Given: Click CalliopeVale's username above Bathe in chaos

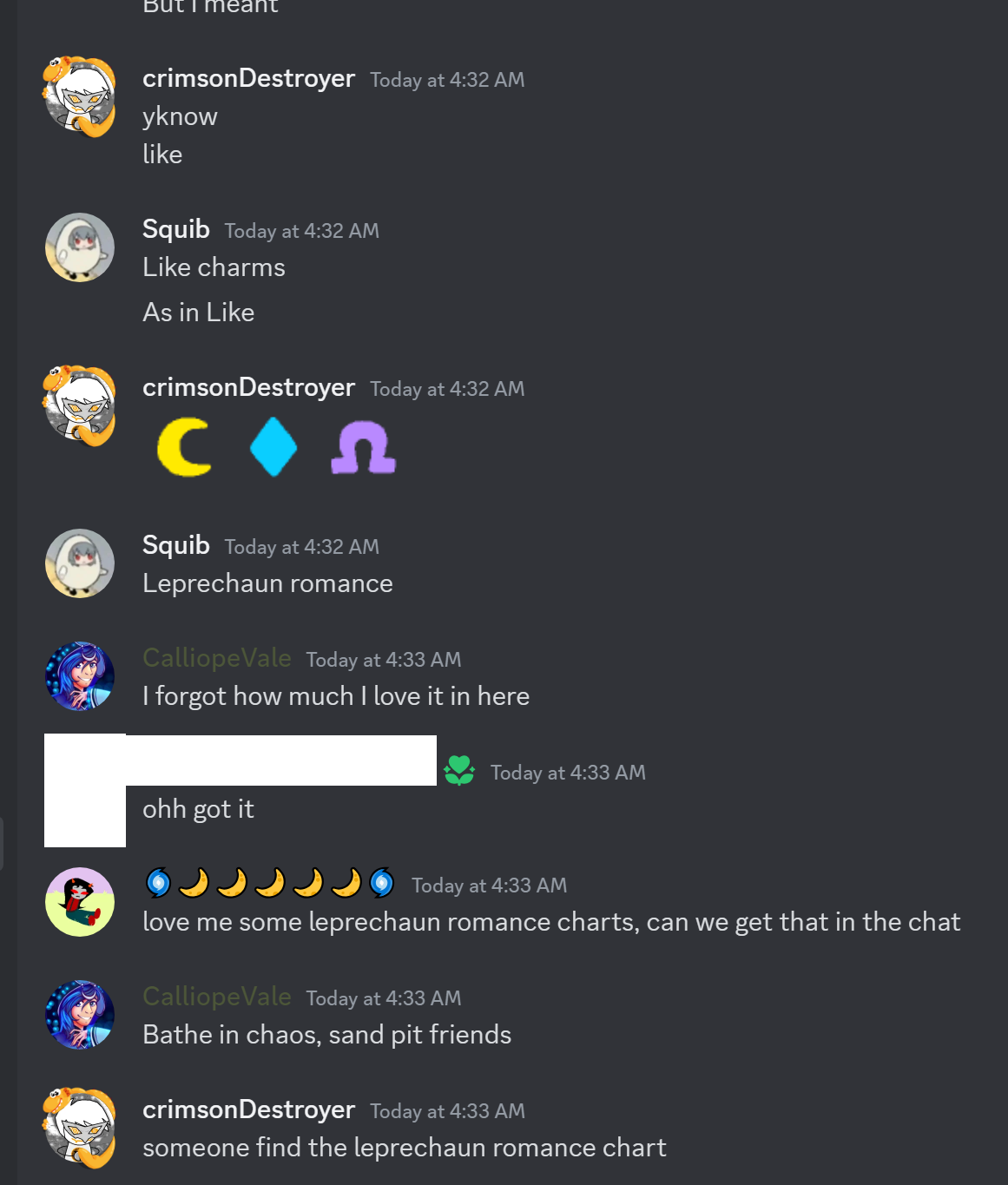Looking at the screenshot, I should [217, 997].
